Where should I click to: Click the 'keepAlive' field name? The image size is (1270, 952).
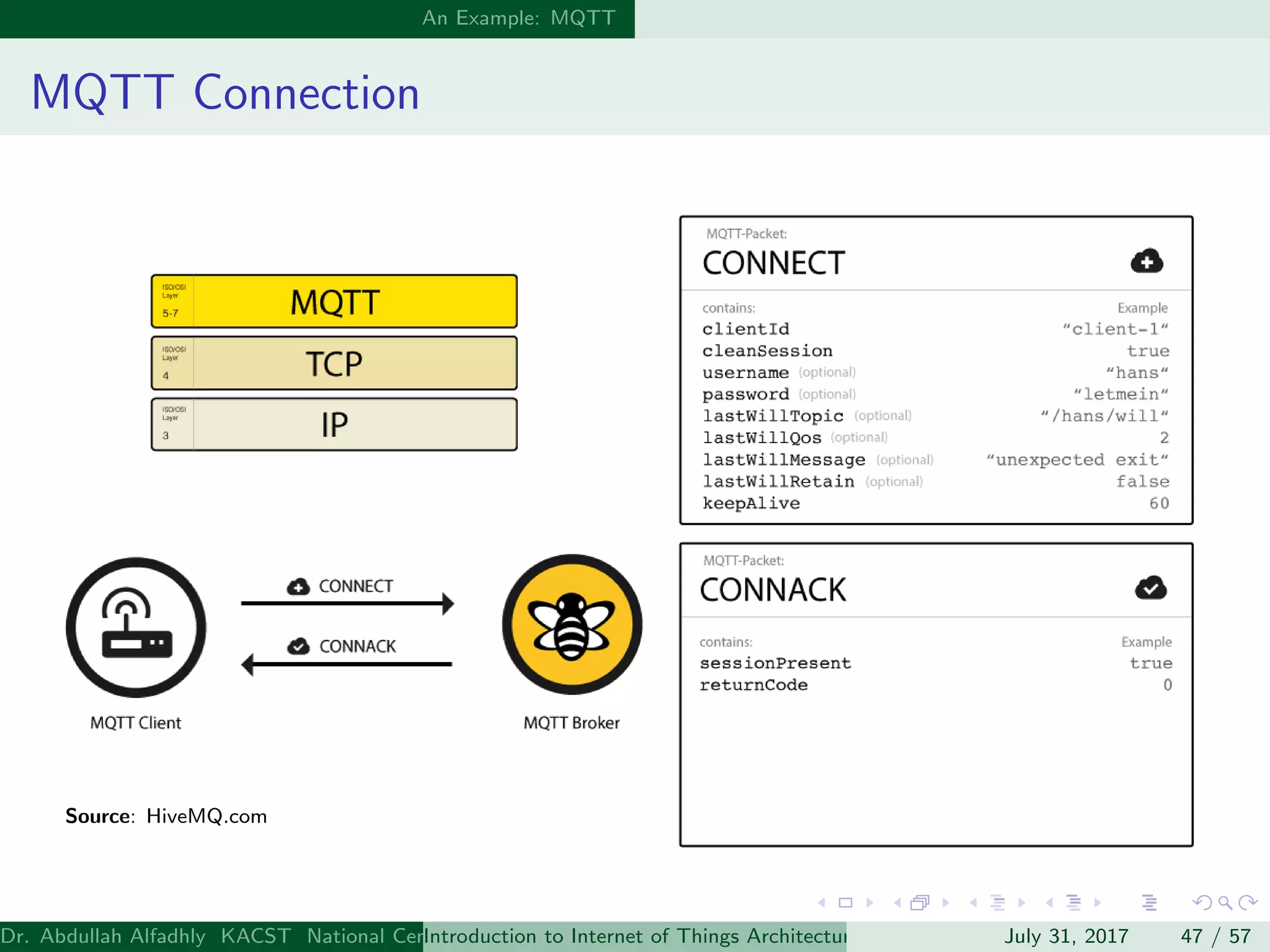click(x=752, y=503)
